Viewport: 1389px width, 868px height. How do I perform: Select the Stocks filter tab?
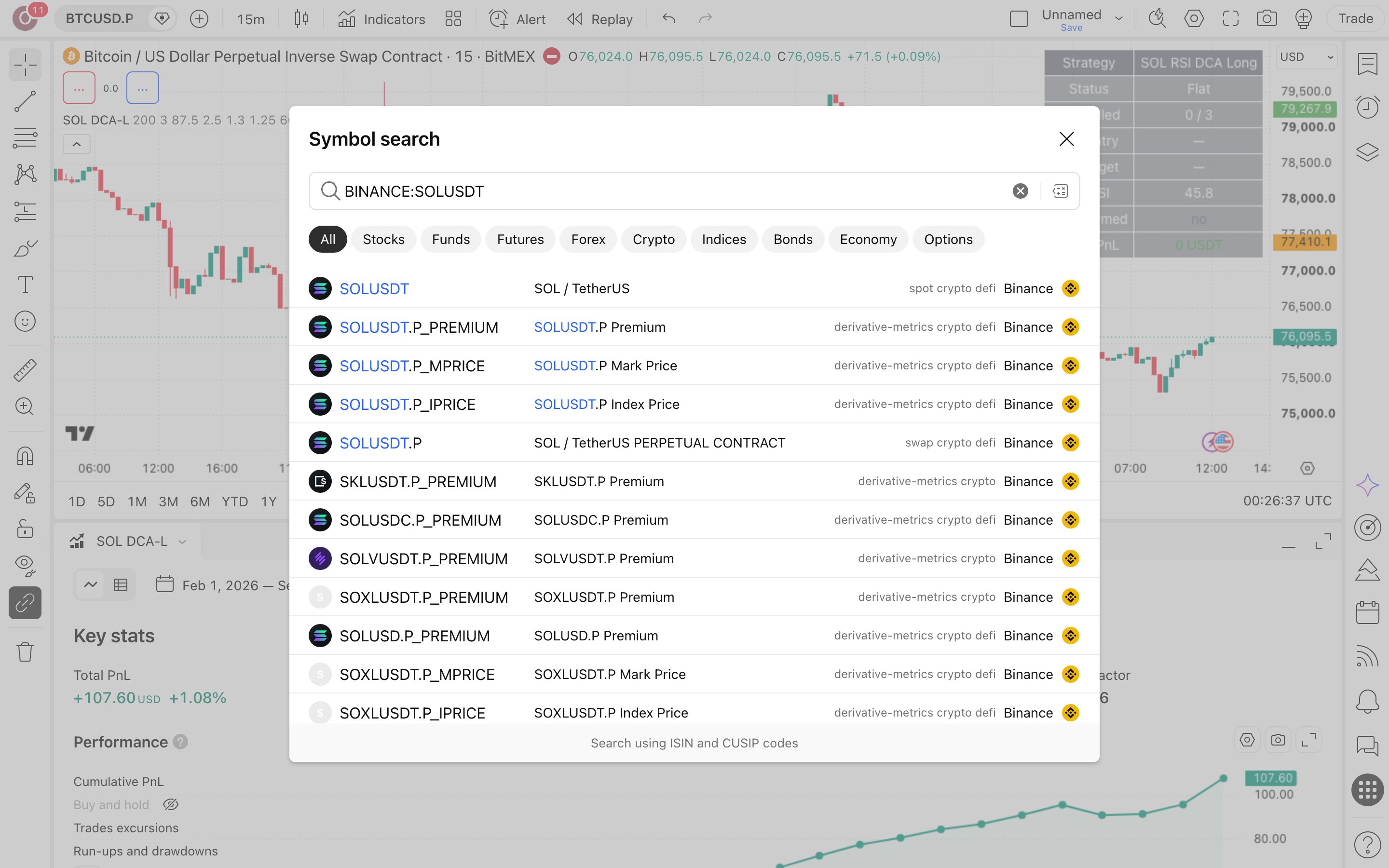(383, 239)
